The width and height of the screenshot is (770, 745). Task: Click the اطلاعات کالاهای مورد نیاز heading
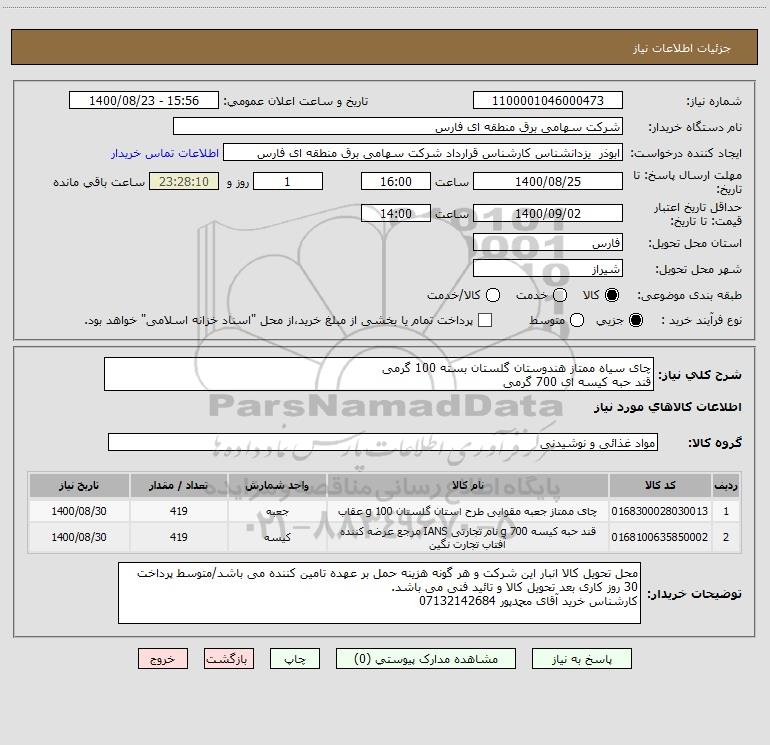point(667,407)
